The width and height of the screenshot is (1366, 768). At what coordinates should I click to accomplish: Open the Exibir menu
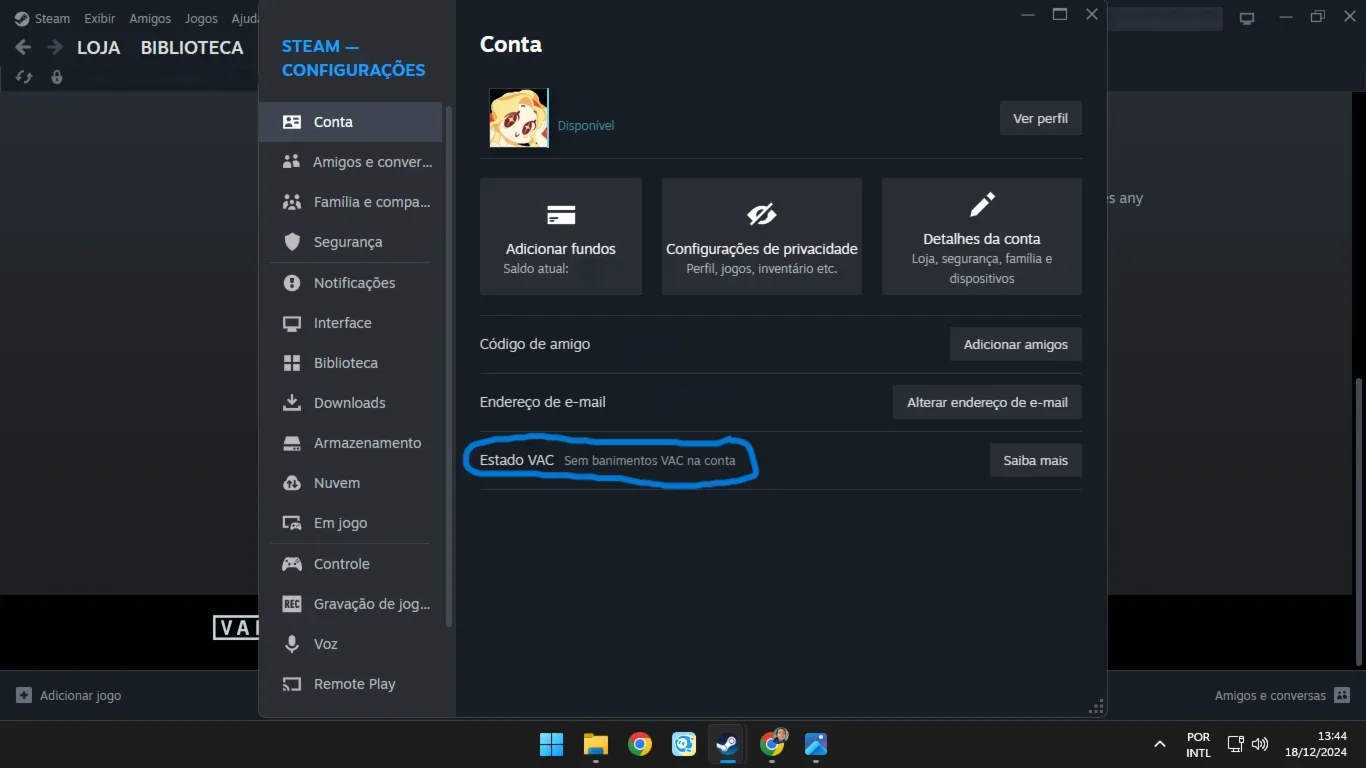100,18
